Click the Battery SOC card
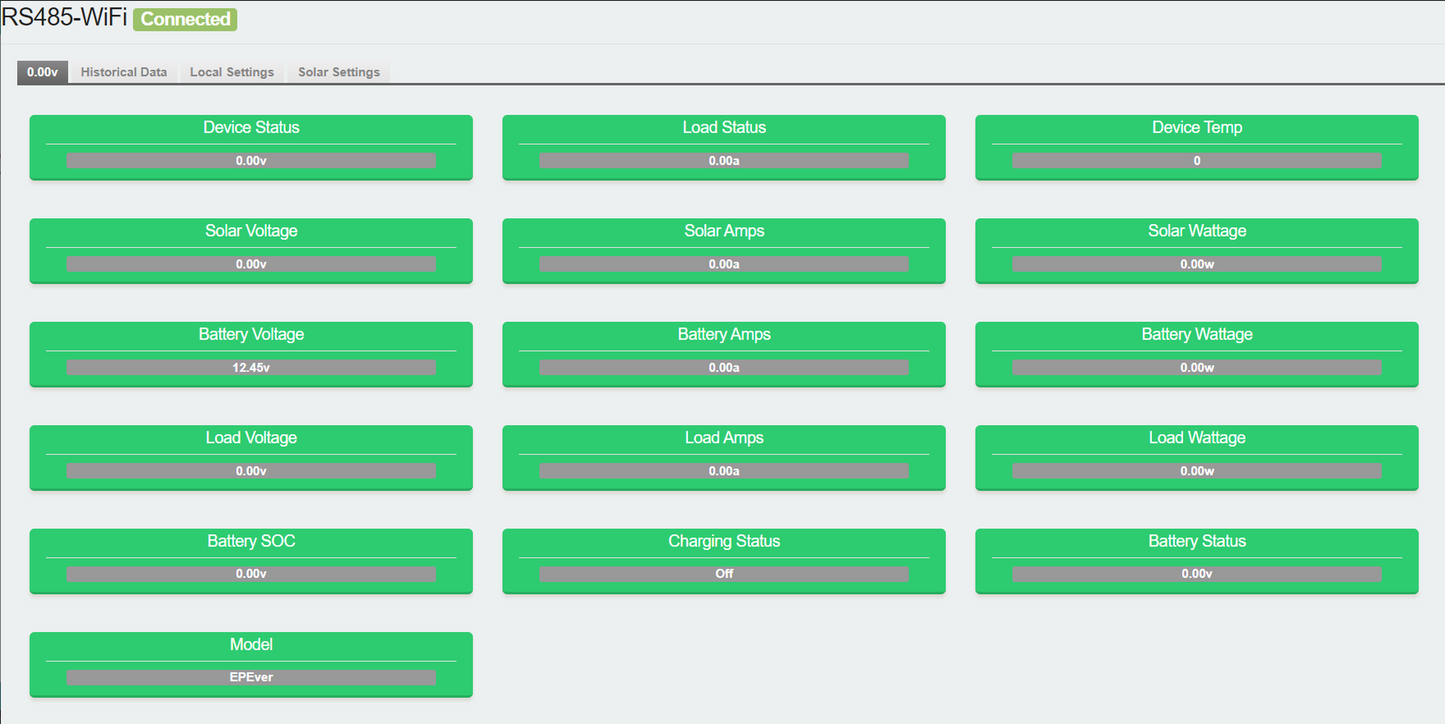The width and height of the screenshot is (1445, 724). [x=251, y=559]
